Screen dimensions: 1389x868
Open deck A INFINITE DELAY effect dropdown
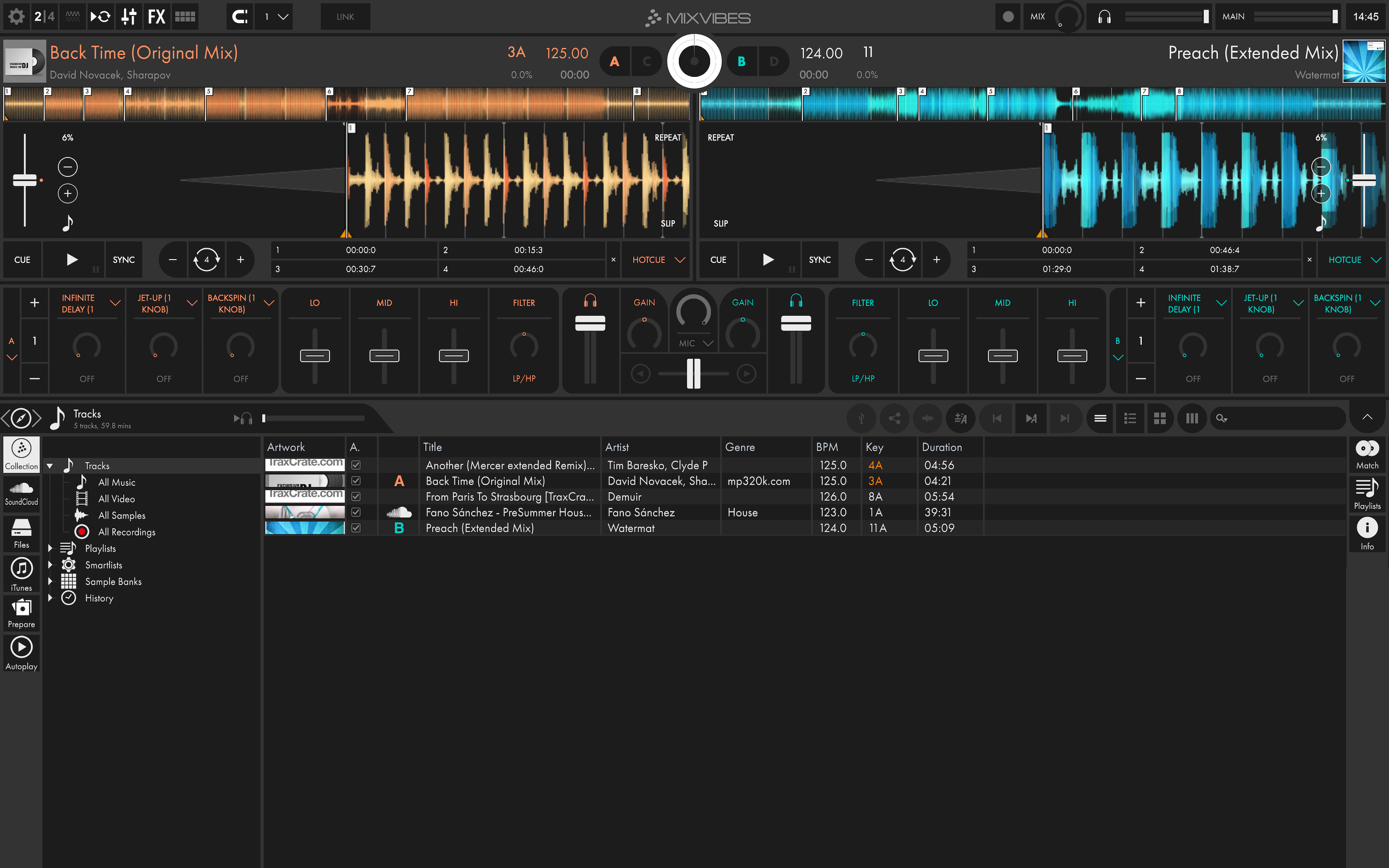tap(115, 303)
